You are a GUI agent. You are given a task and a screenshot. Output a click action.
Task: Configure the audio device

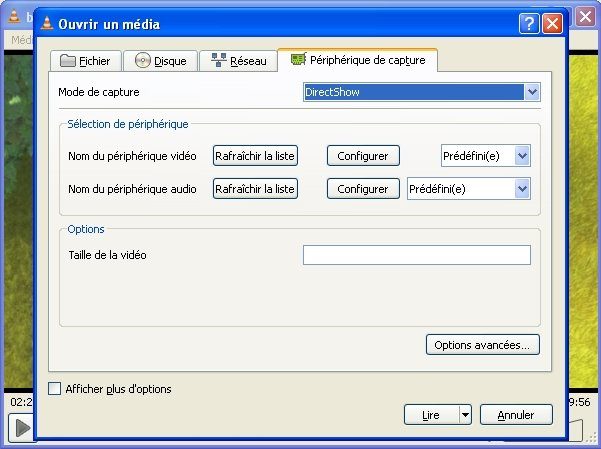coord(363,189)
